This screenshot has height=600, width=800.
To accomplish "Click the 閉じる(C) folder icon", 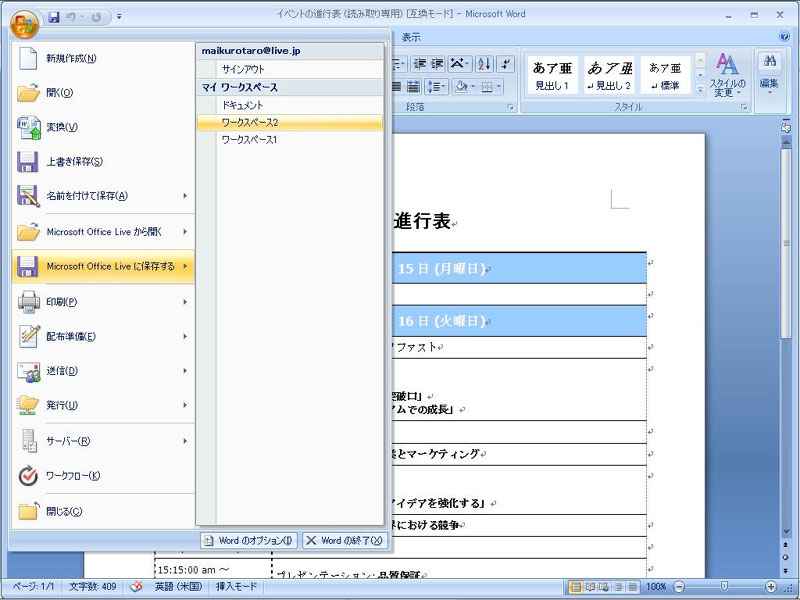I will (29, 511).
